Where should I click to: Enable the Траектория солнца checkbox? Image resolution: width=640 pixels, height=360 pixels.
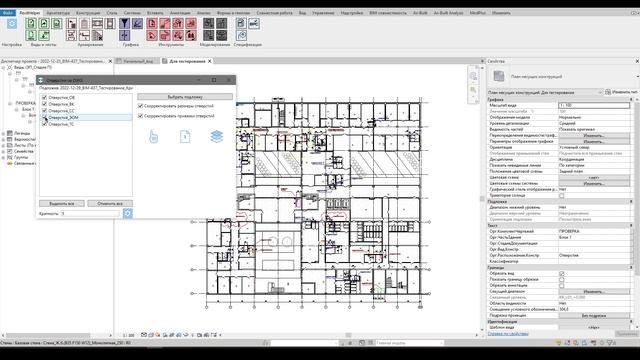(562, 196)
